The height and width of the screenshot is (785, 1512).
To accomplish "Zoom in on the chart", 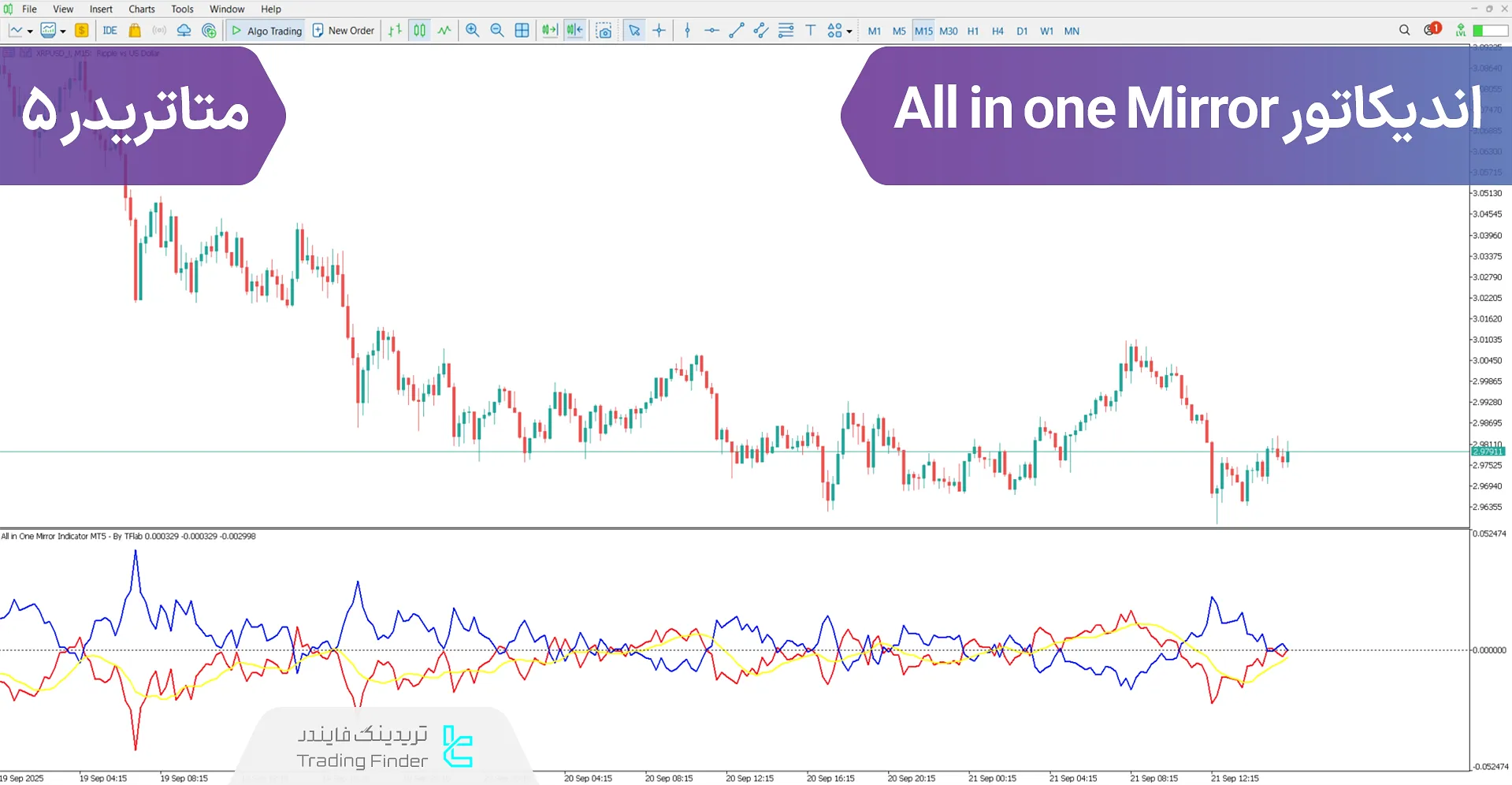I will point(472,30).
